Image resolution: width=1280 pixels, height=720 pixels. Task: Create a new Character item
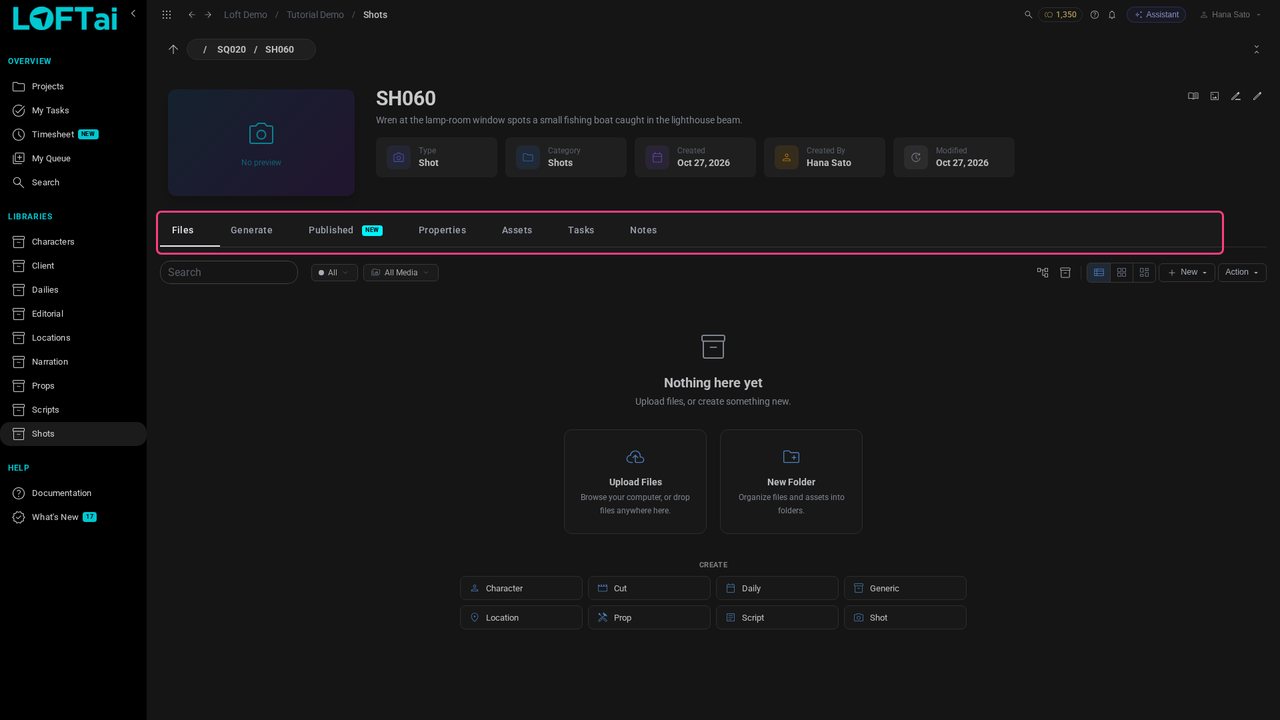[521, 588]
